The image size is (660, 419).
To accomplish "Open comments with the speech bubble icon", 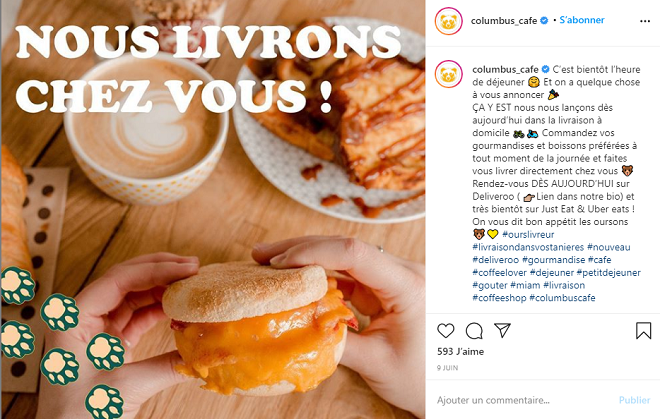I will pyautogui.click(x=474, y=331).
